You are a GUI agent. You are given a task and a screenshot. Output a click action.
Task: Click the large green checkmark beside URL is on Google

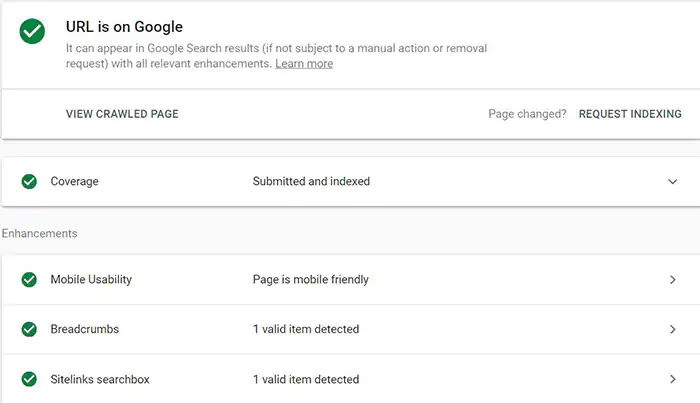pos(32,31)
